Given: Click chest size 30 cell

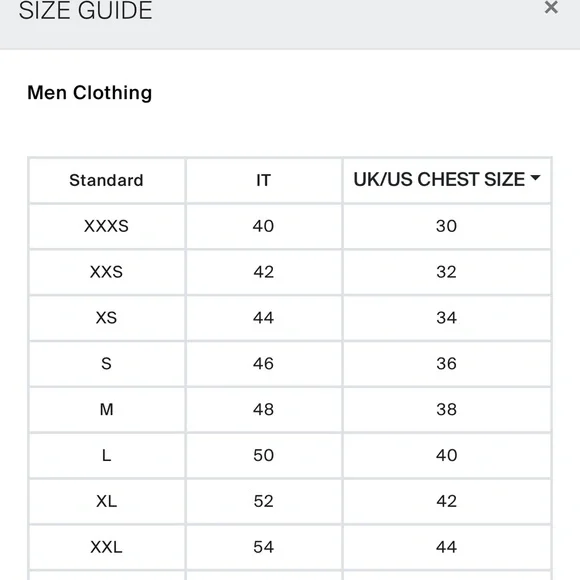Looking at the screenshot, I should [447, 226].
